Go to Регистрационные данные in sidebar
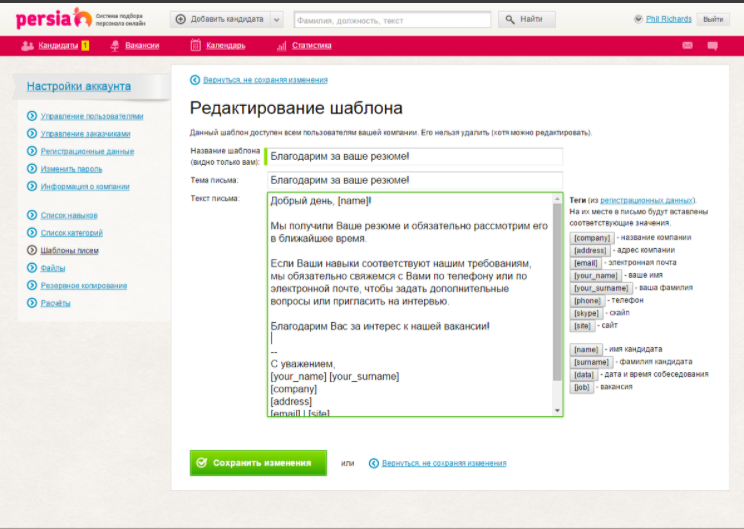 point(87,151)
